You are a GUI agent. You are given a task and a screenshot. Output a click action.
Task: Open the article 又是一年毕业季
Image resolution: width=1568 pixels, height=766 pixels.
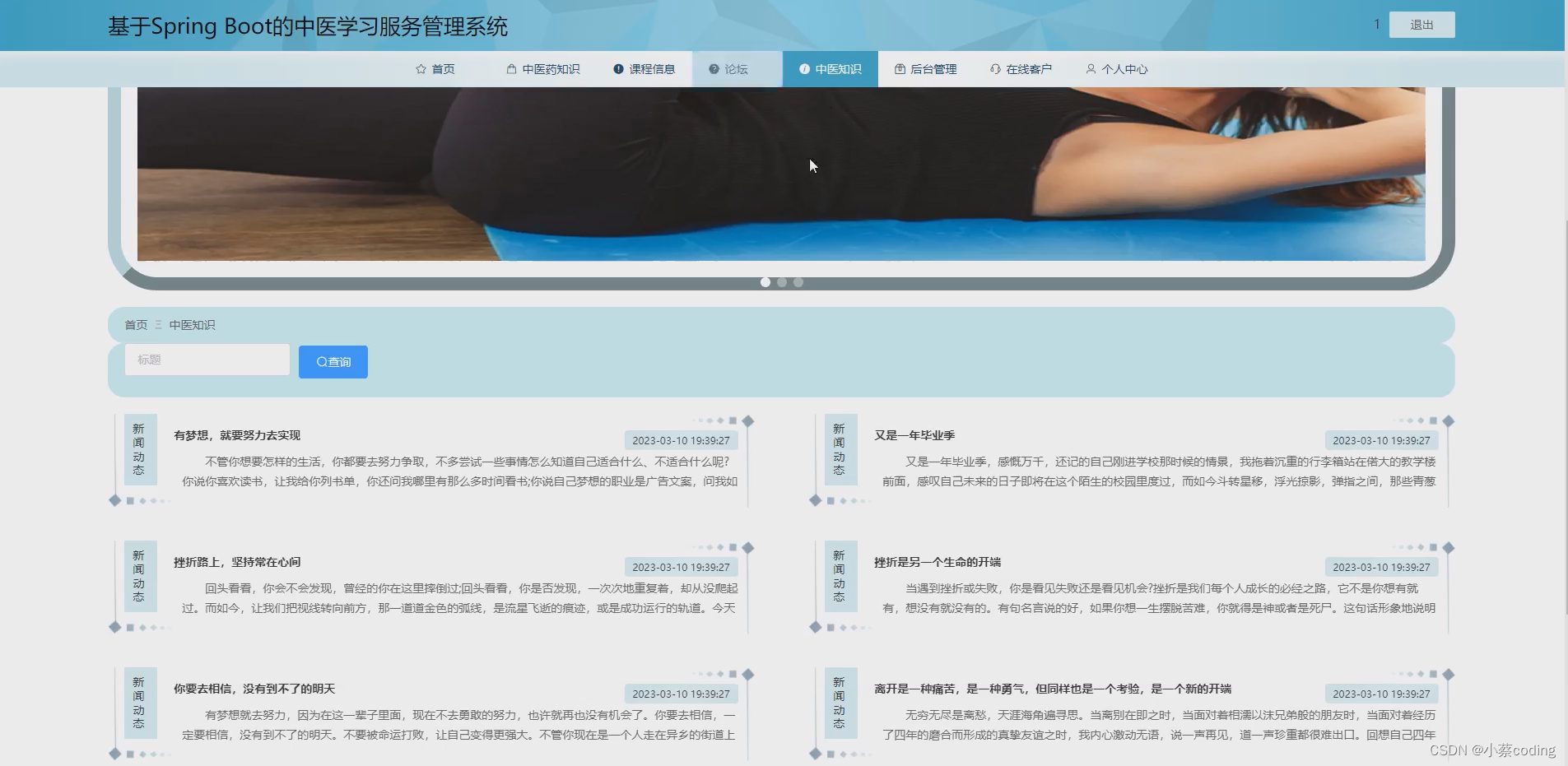coord(914,435)
